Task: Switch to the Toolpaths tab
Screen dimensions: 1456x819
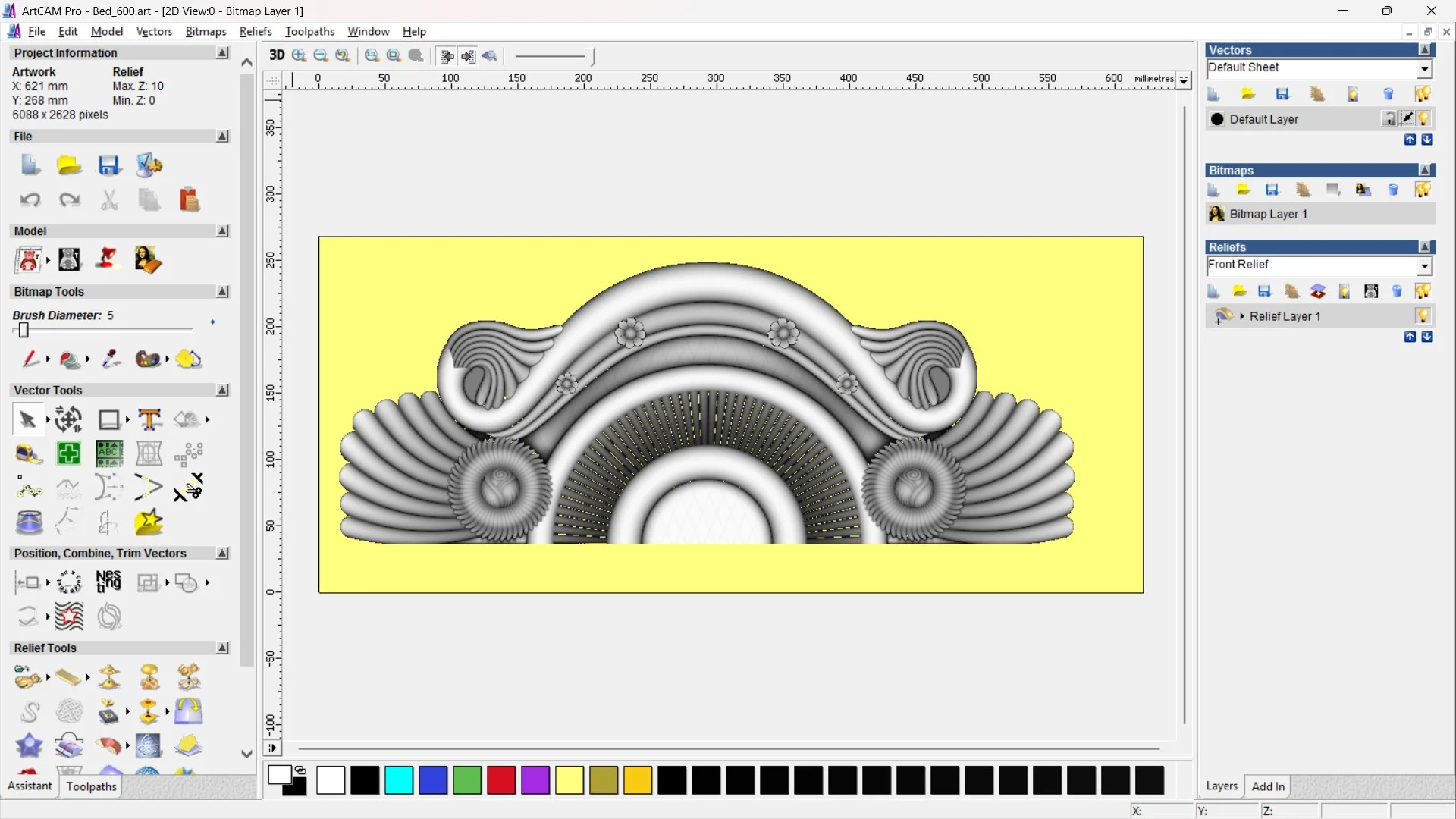Action: [91, 786]
